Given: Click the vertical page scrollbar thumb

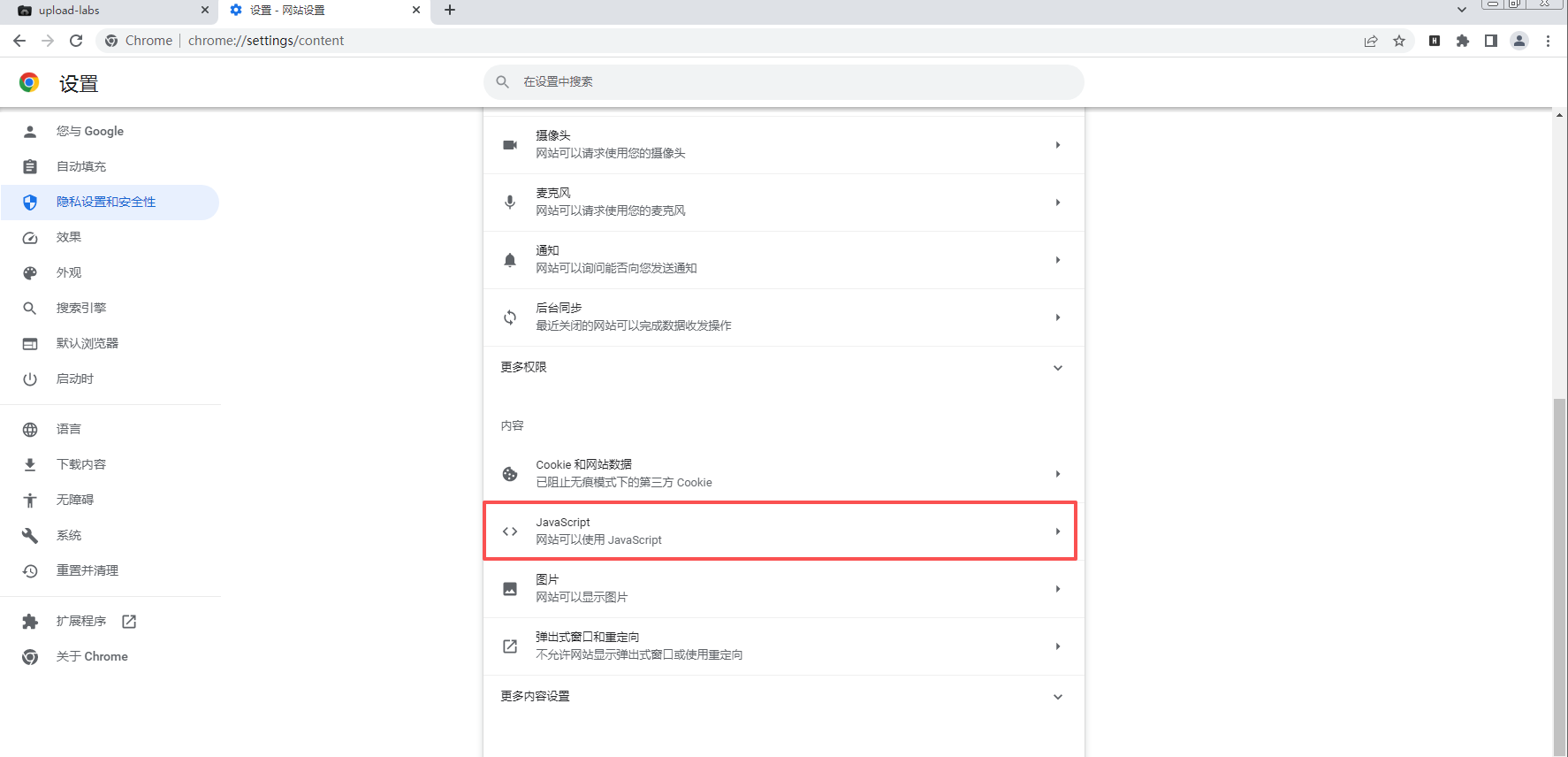Looking at the screenshot, I should (x=1559, y=575).
